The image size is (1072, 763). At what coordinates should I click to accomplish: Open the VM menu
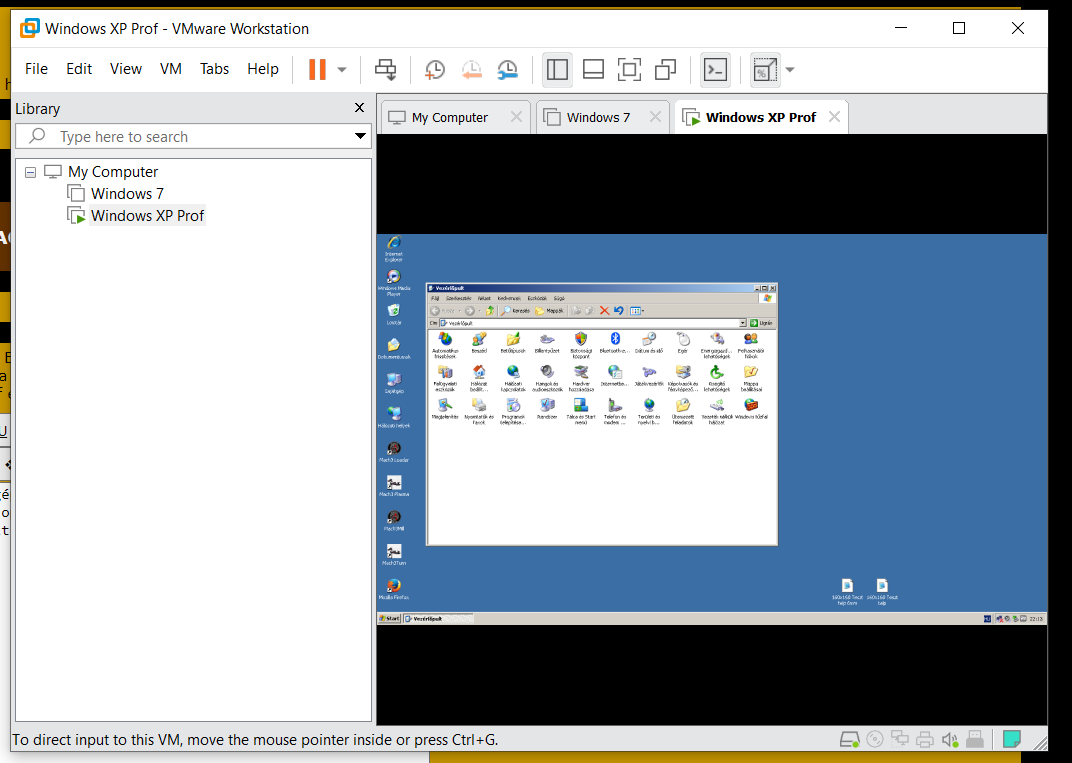point(171,69)
